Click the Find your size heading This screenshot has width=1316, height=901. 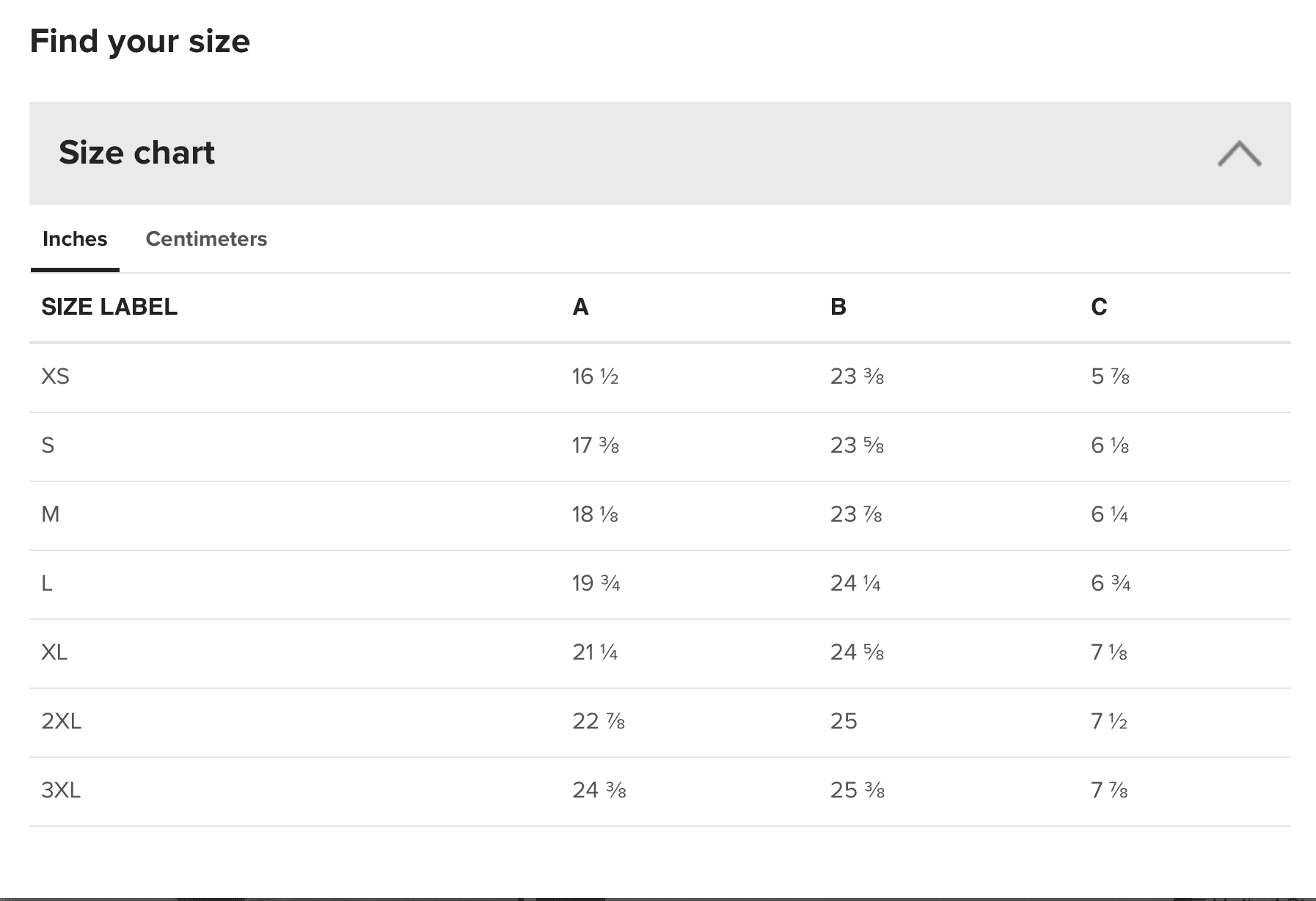click(140, 41)
